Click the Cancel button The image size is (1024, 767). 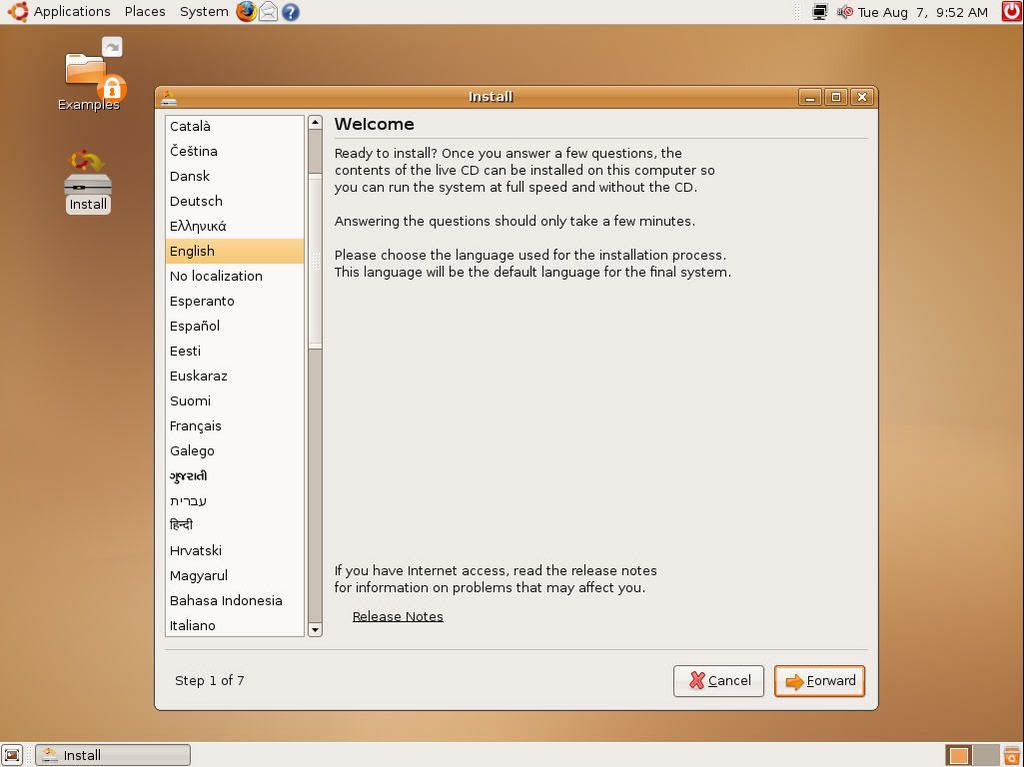tap(718, 681)
